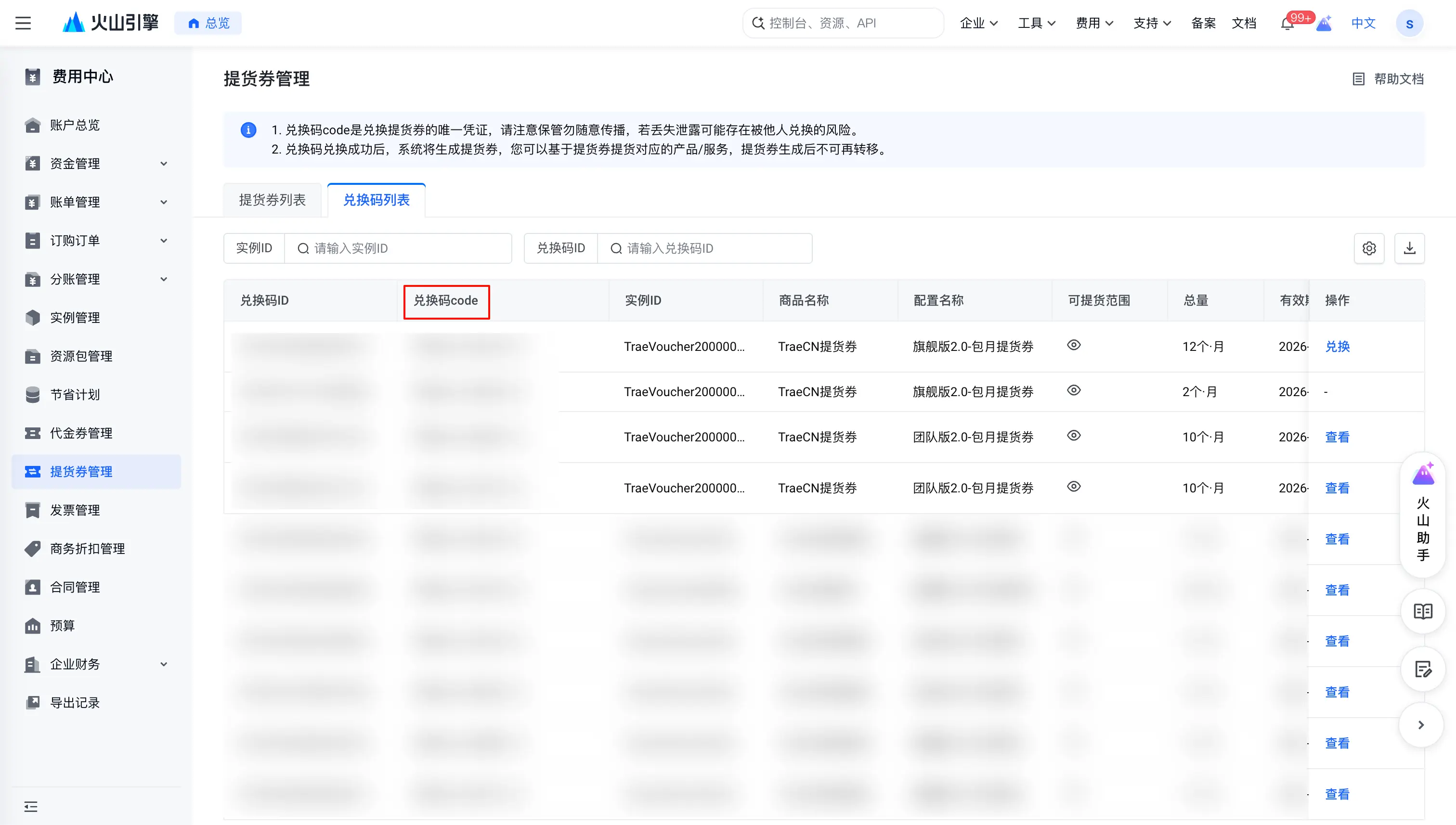Select 提货券管理 in sidebar
Image resolution: width=1456 pixels, height=825 pixels.
click(96, 471)
